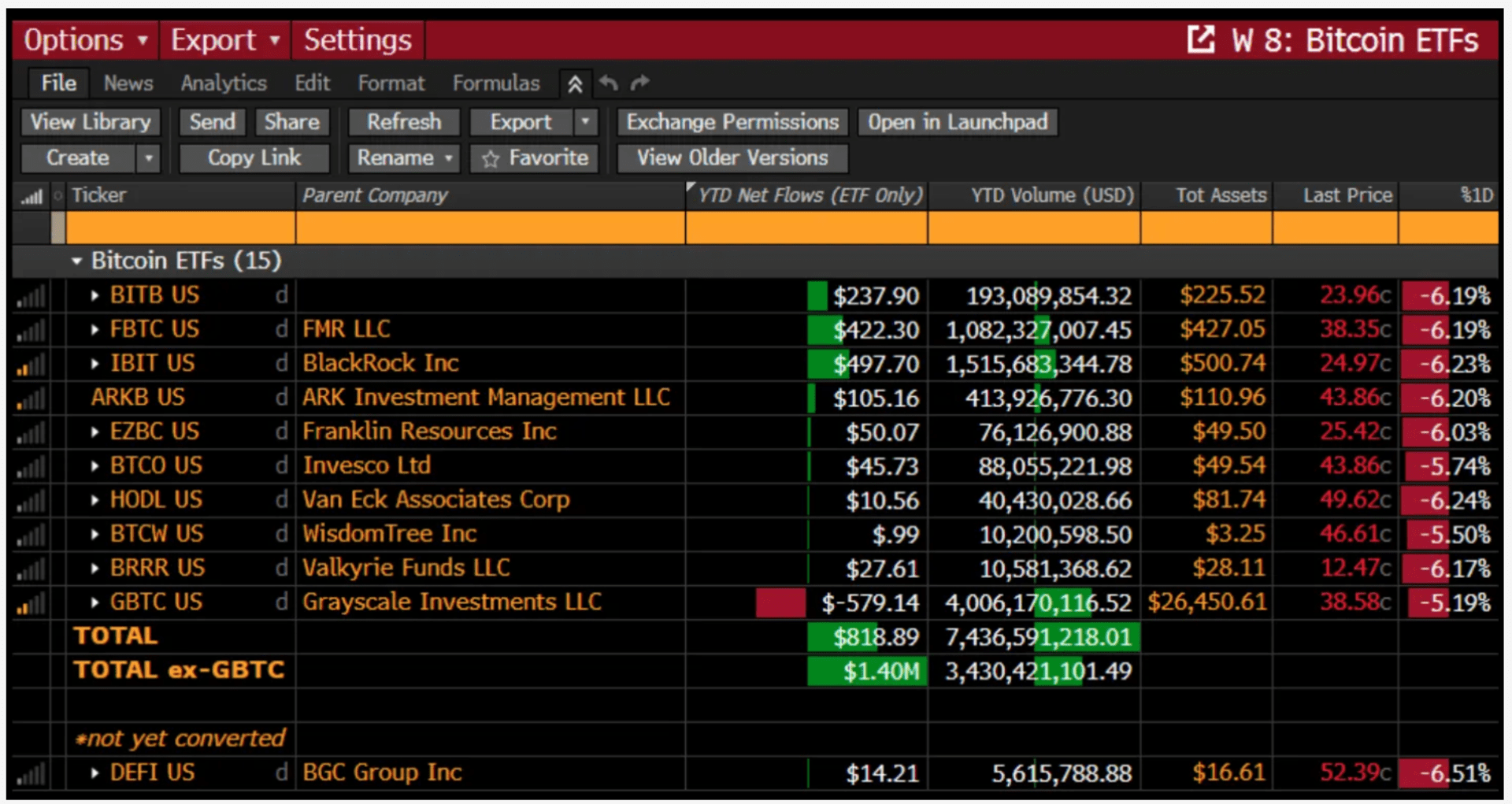Click the signal bars icon for HODL US

[31, 501]
